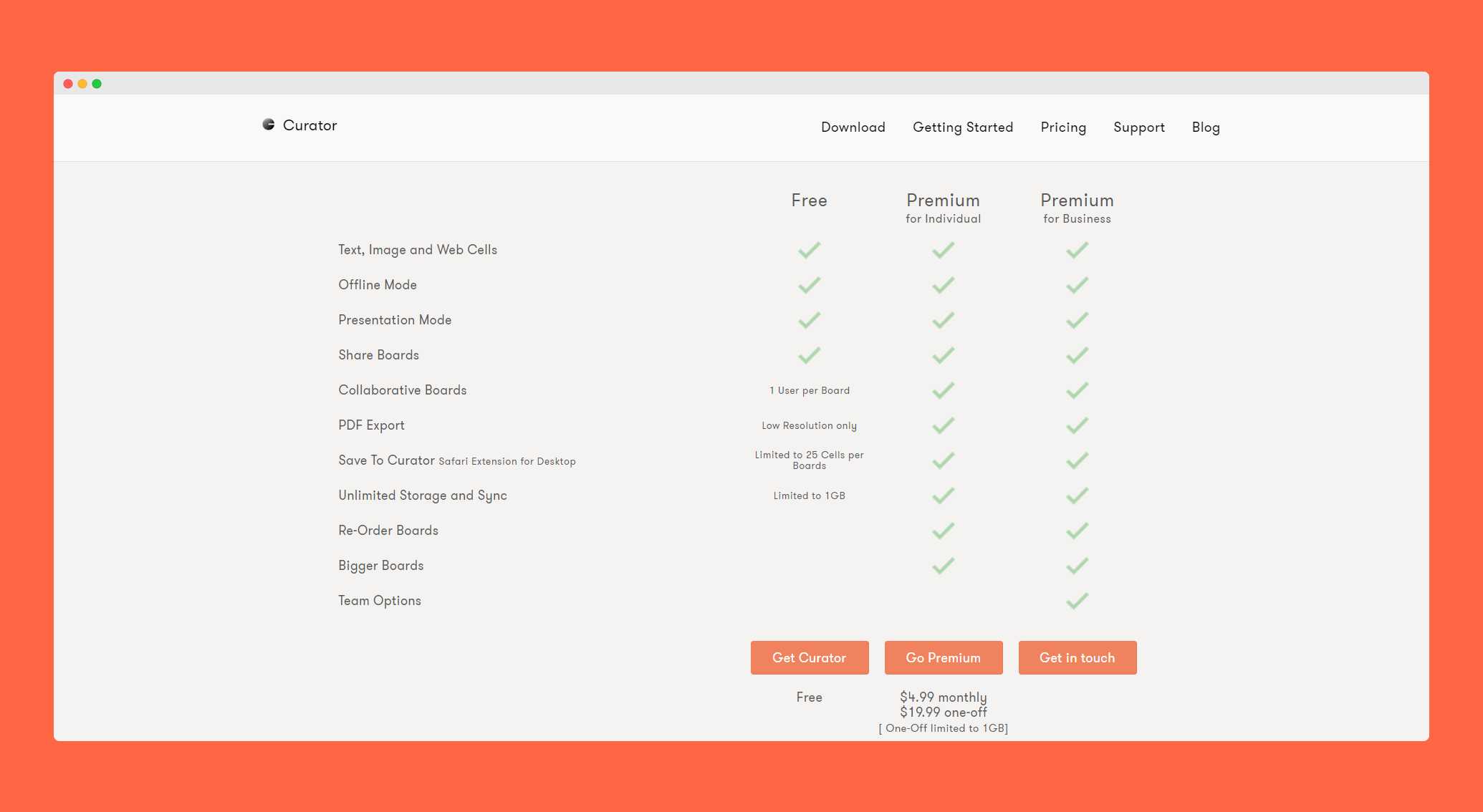The height and width of the screenshot is (812, 1483).
Task: Click the 'Presentation Mode' feature label
Action: (x=395, y=320)
